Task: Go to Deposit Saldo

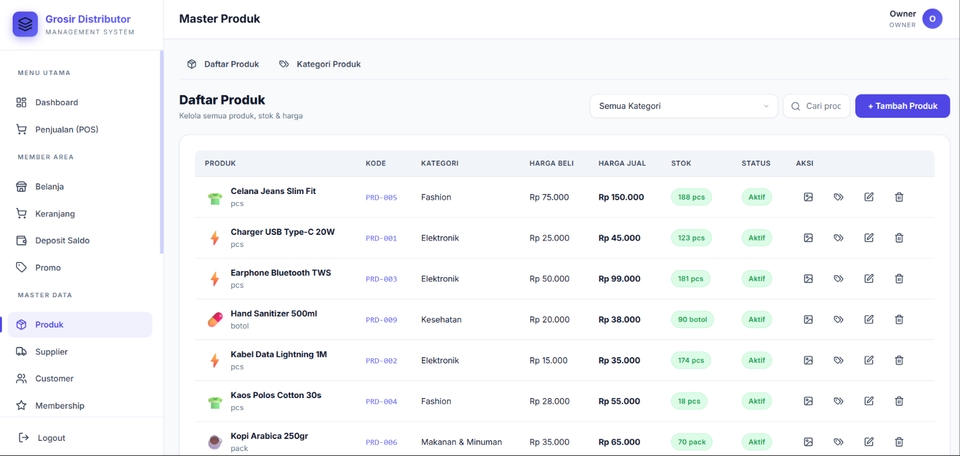Action: tap(80, 241)
